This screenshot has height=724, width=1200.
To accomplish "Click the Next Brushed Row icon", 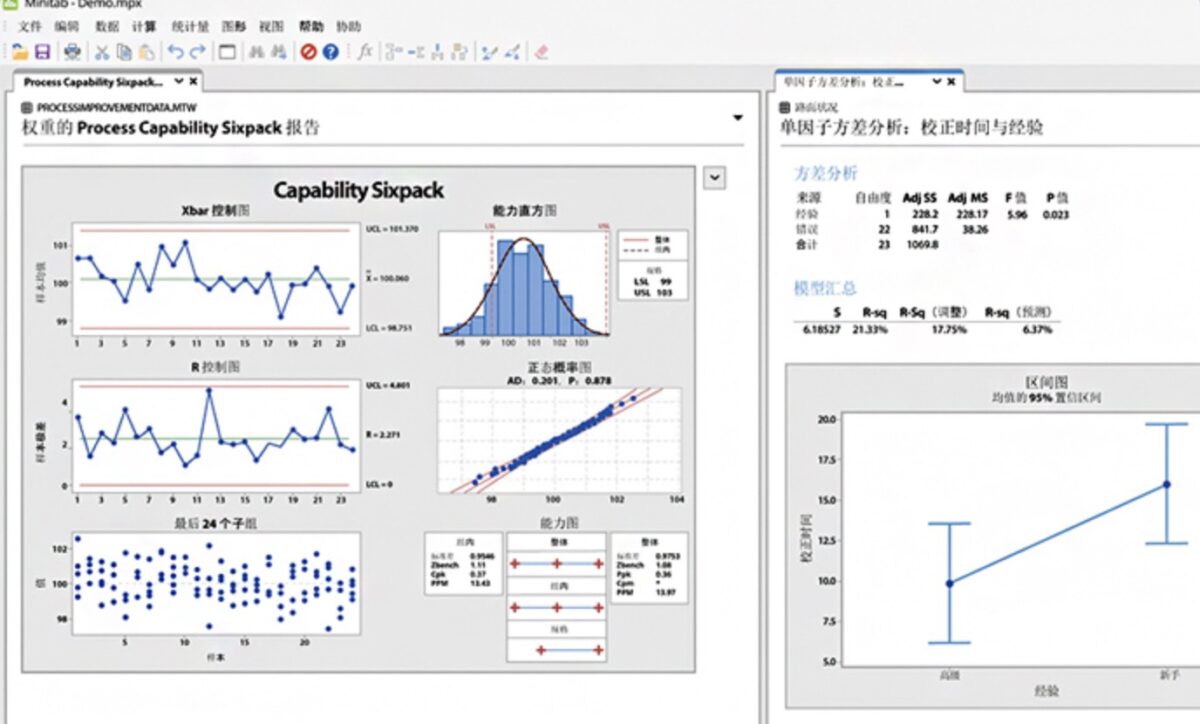I will pyautogui.click(x=512, y=52).
